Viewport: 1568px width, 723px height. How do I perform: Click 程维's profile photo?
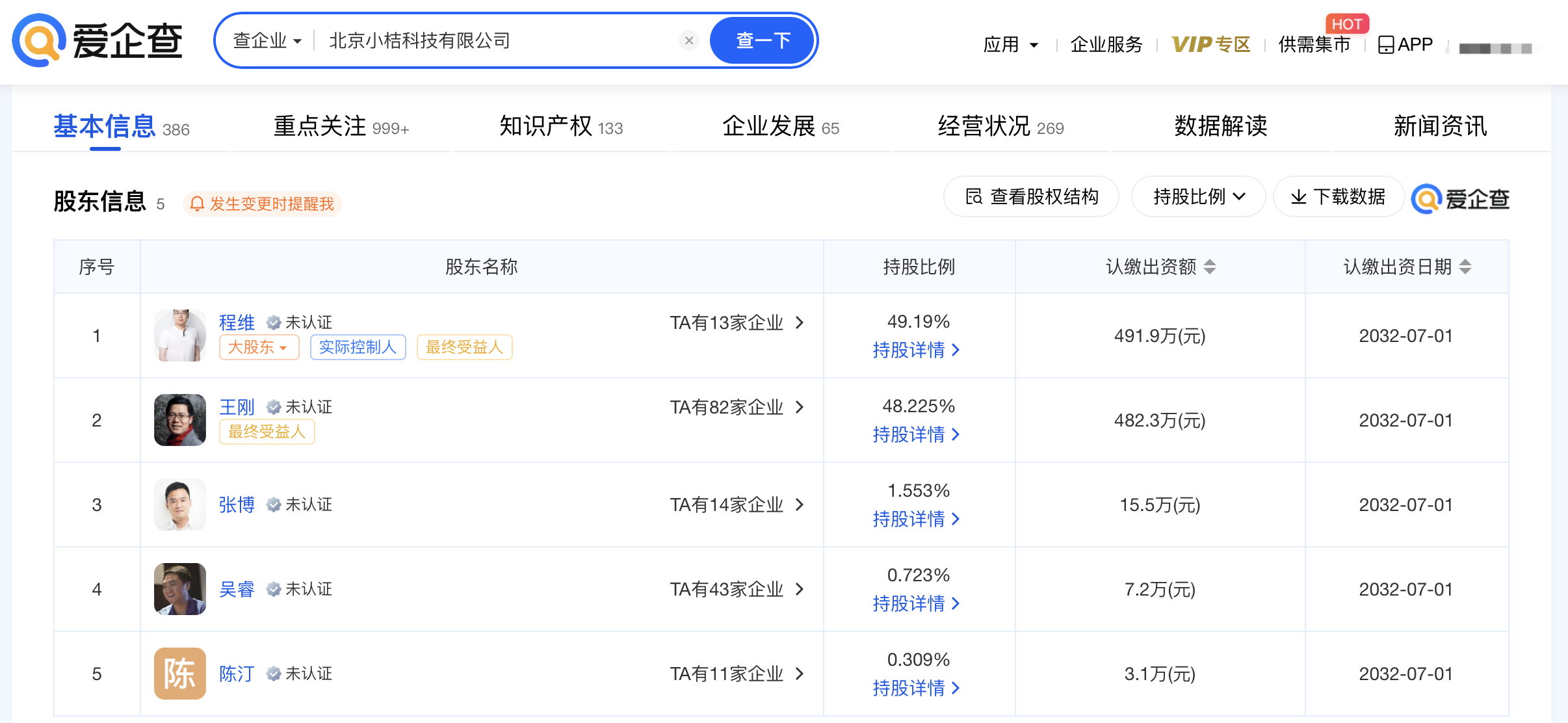tap(180, 335)
